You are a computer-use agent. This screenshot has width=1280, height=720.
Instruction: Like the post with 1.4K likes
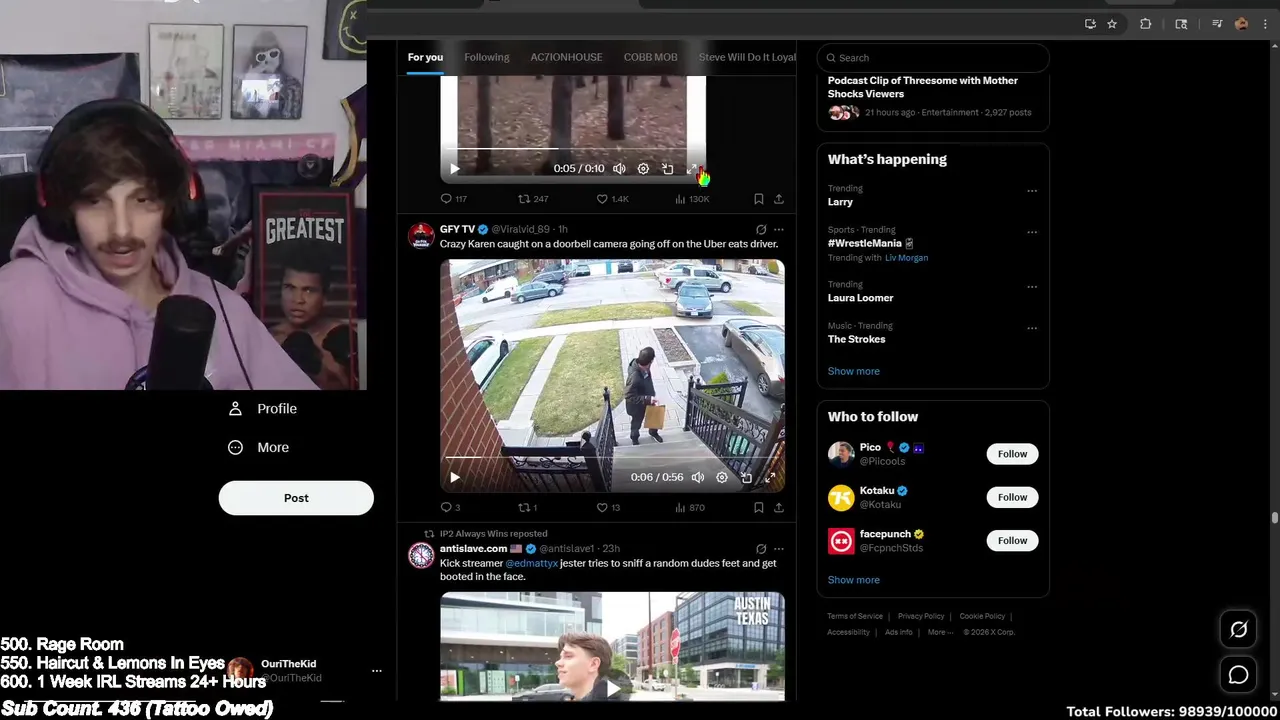pos(612,199)
